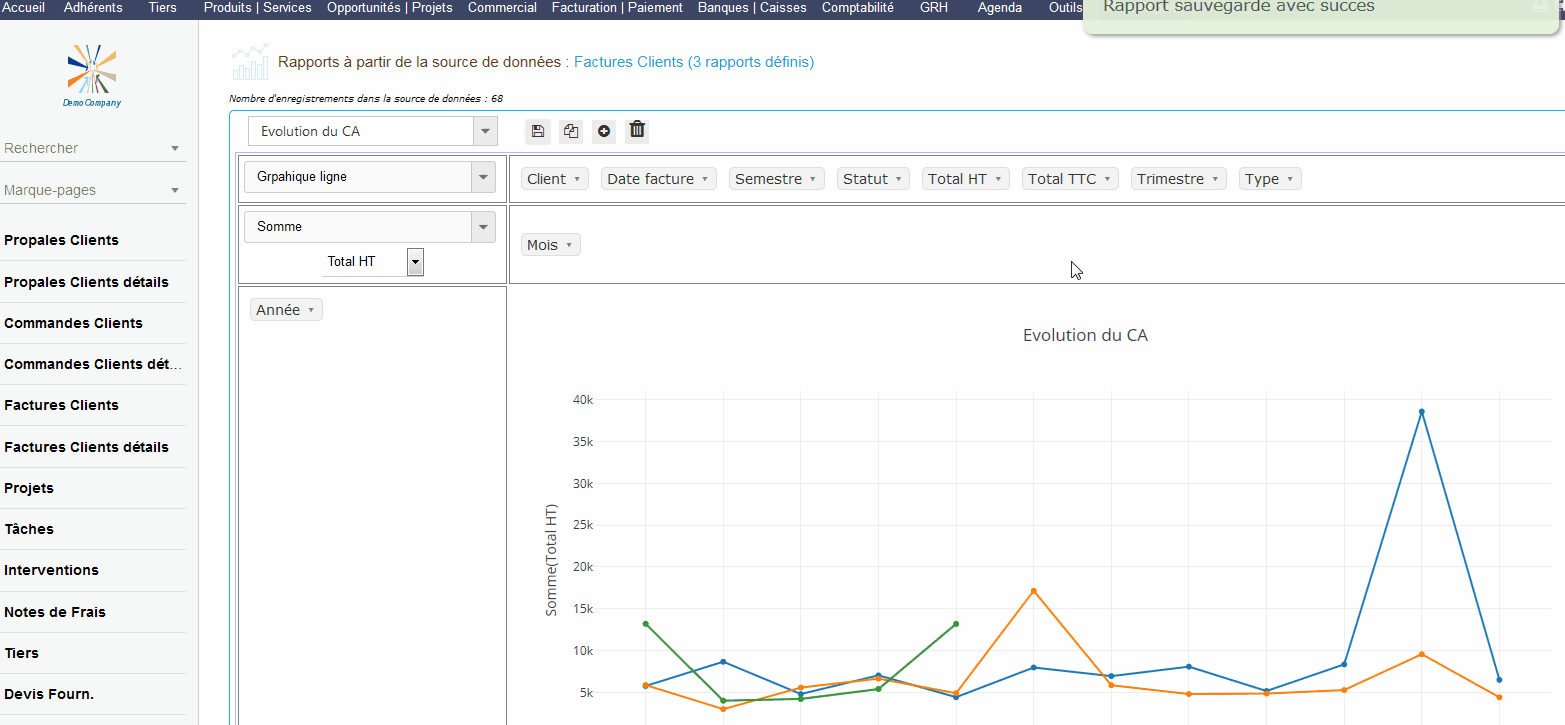1565x725 pixels.
Task: Click the DemoCompany logo
Action: pos(92,75)
